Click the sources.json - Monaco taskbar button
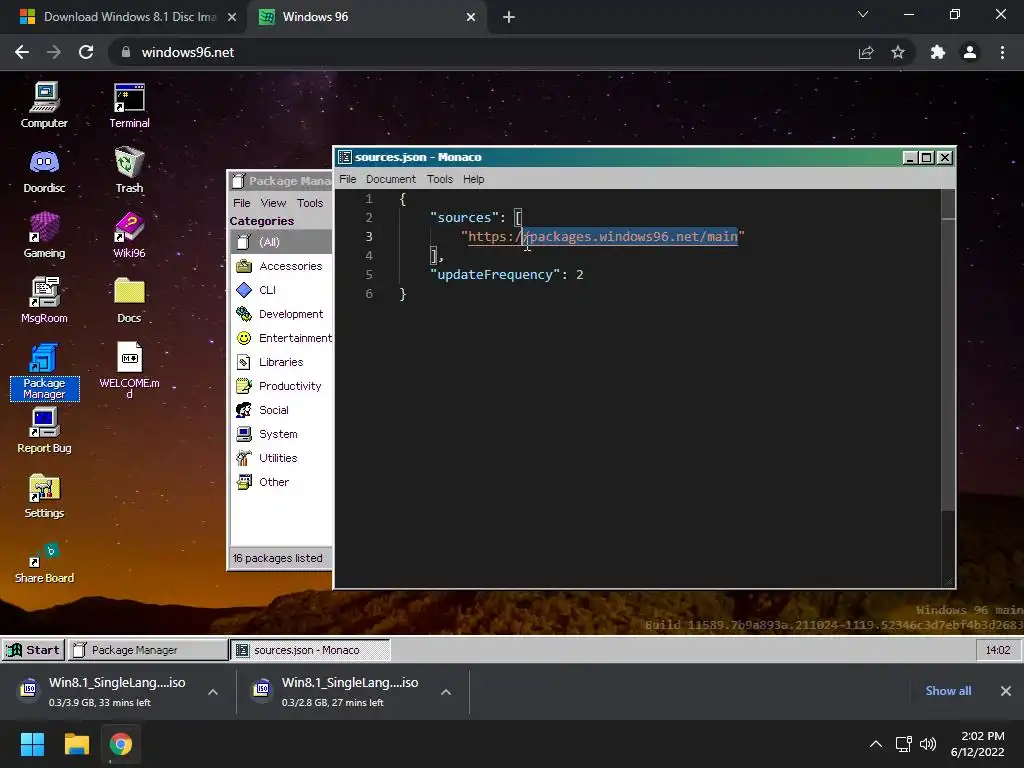Image resolution: width=1024 pixels, height=768 pixels. tap(310, 650)
